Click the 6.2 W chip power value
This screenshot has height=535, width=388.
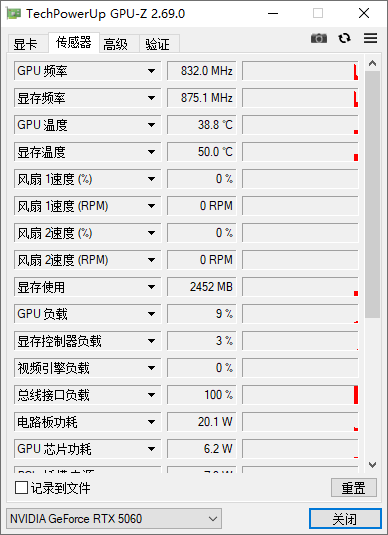pyautogui.click(x=201, y=449)
